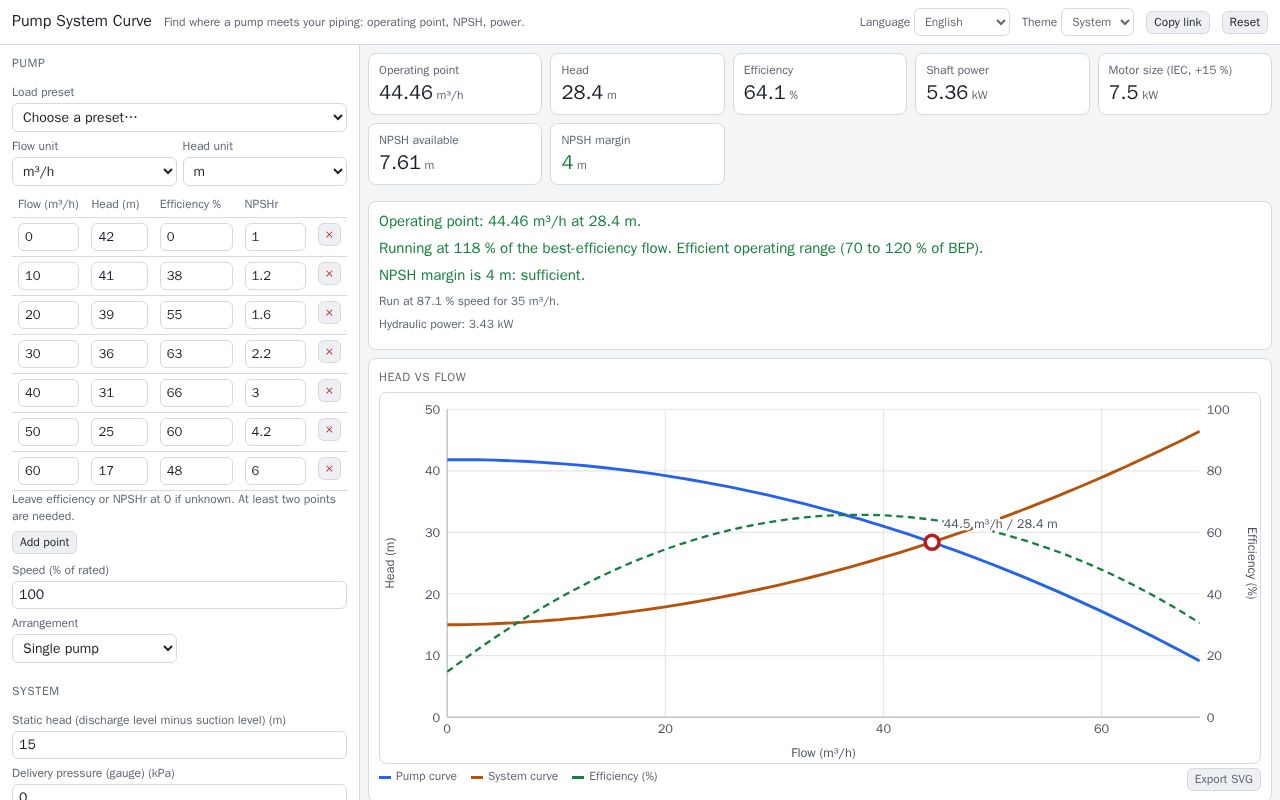Click the 'NPSH margin is 4 m: sufficient' message
This screenshot has width=1280, height=800.
click(x=482, y=275)
